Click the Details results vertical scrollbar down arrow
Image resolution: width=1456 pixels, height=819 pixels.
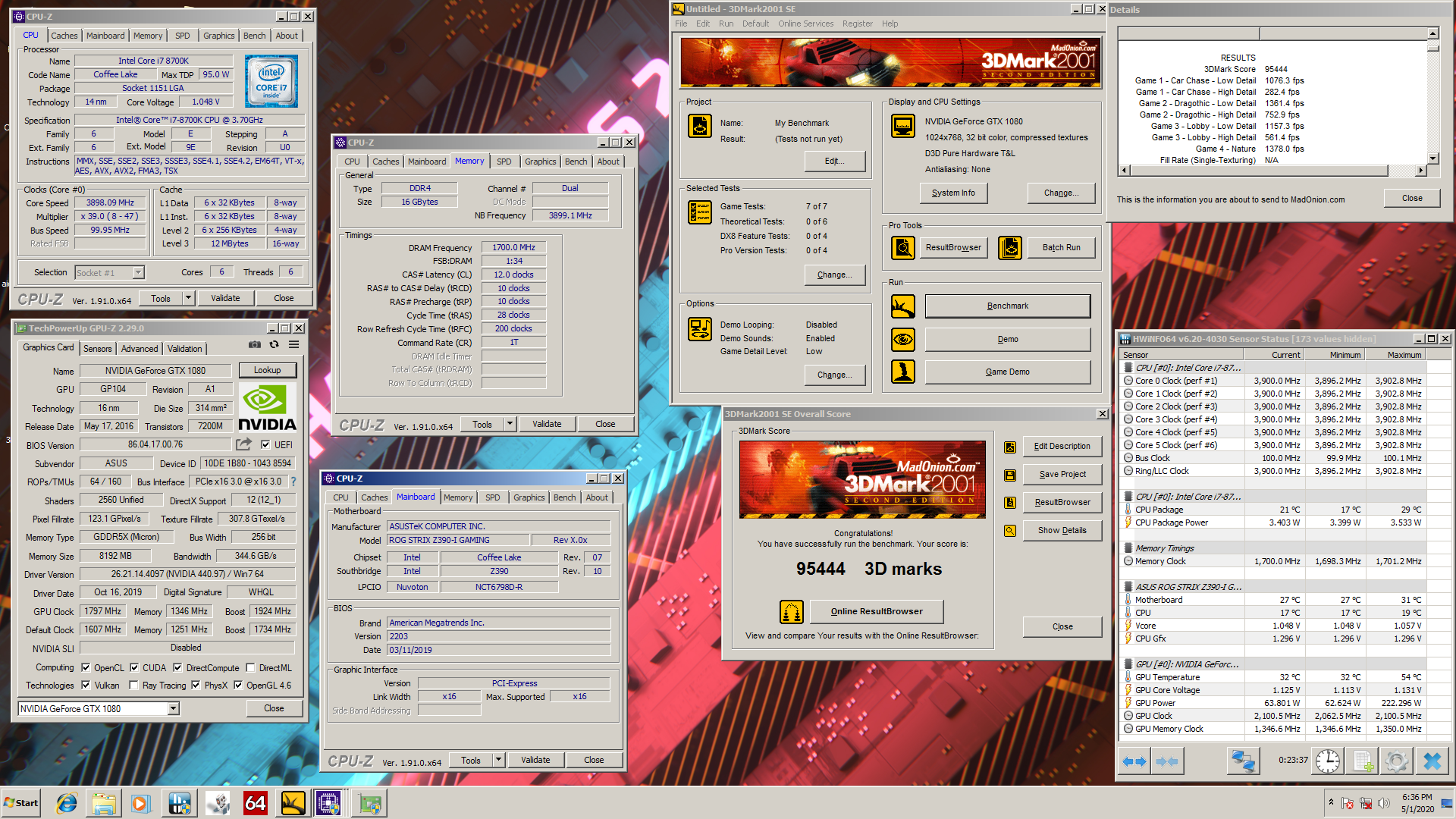click(1432, 158)
